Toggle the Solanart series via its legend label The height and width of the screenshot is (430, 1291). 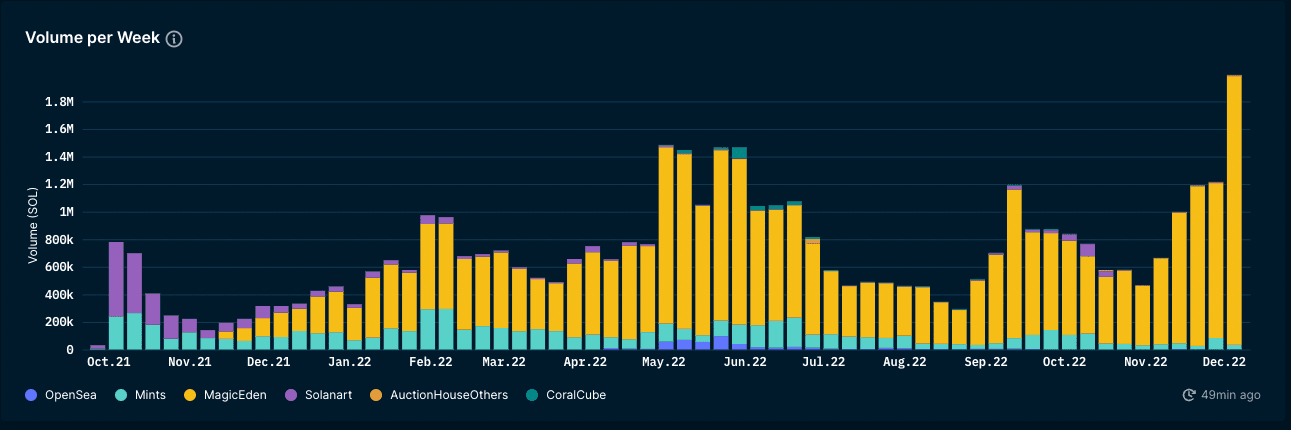[324, 395]
